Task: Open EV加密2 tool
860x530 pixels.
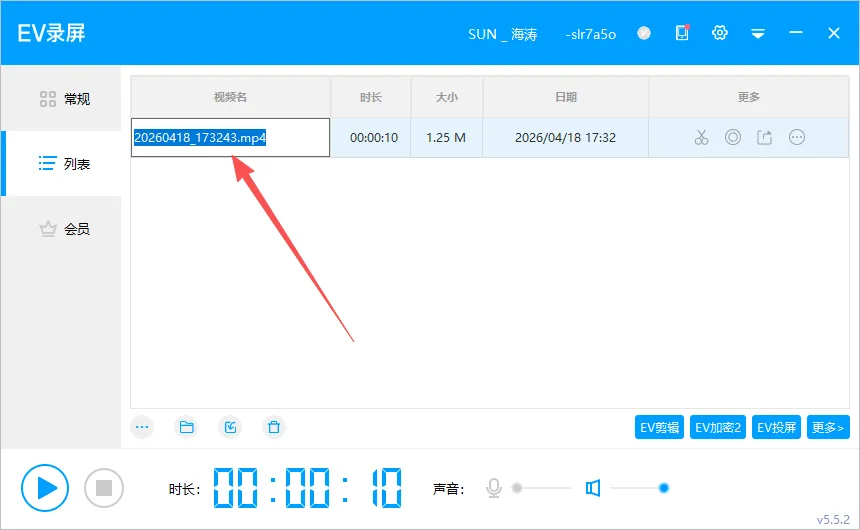Action: coord(718,427)
